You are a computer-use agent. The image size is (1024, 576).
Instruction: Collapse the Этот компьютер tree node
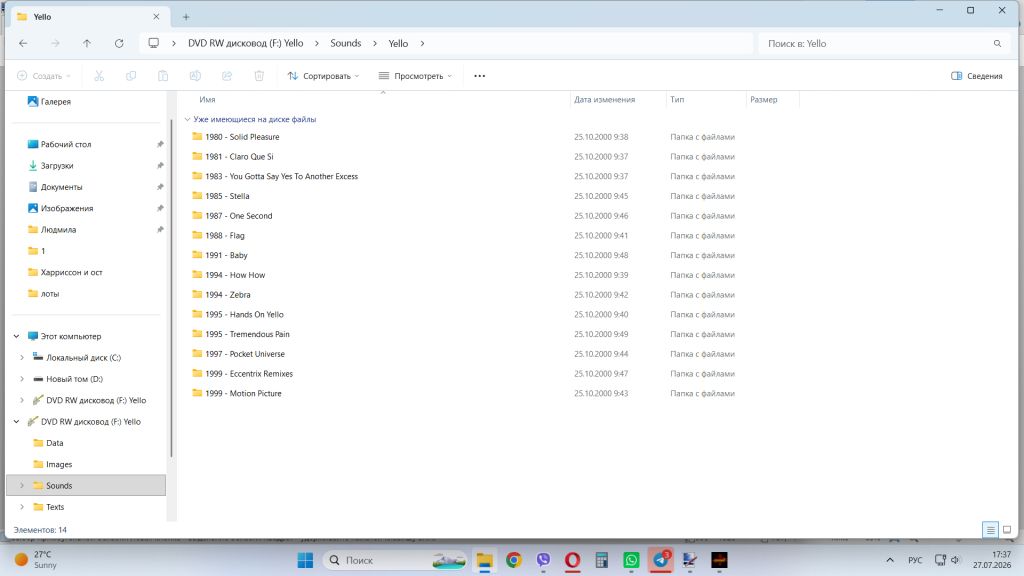(x=16, y=336)
